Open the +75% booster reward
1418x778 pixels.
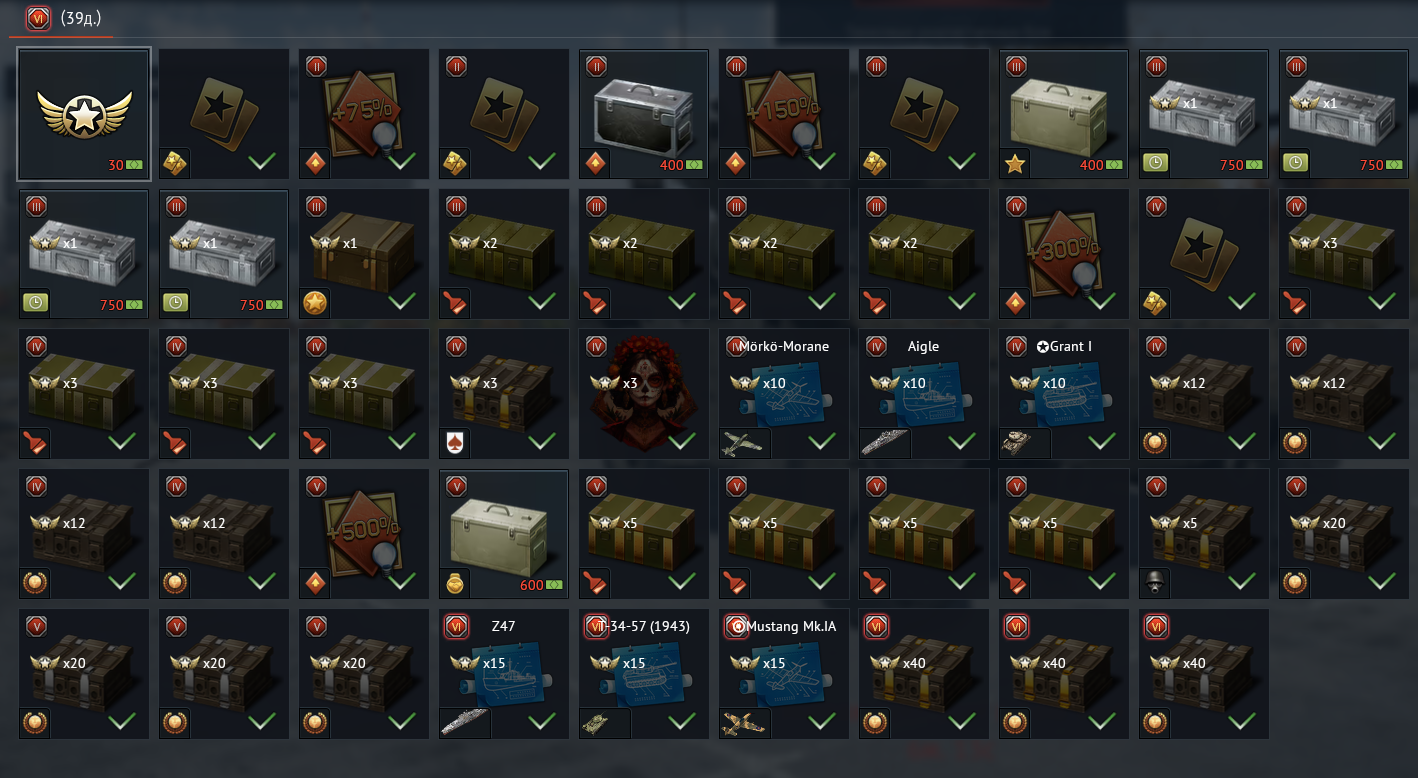pos(364,114)
